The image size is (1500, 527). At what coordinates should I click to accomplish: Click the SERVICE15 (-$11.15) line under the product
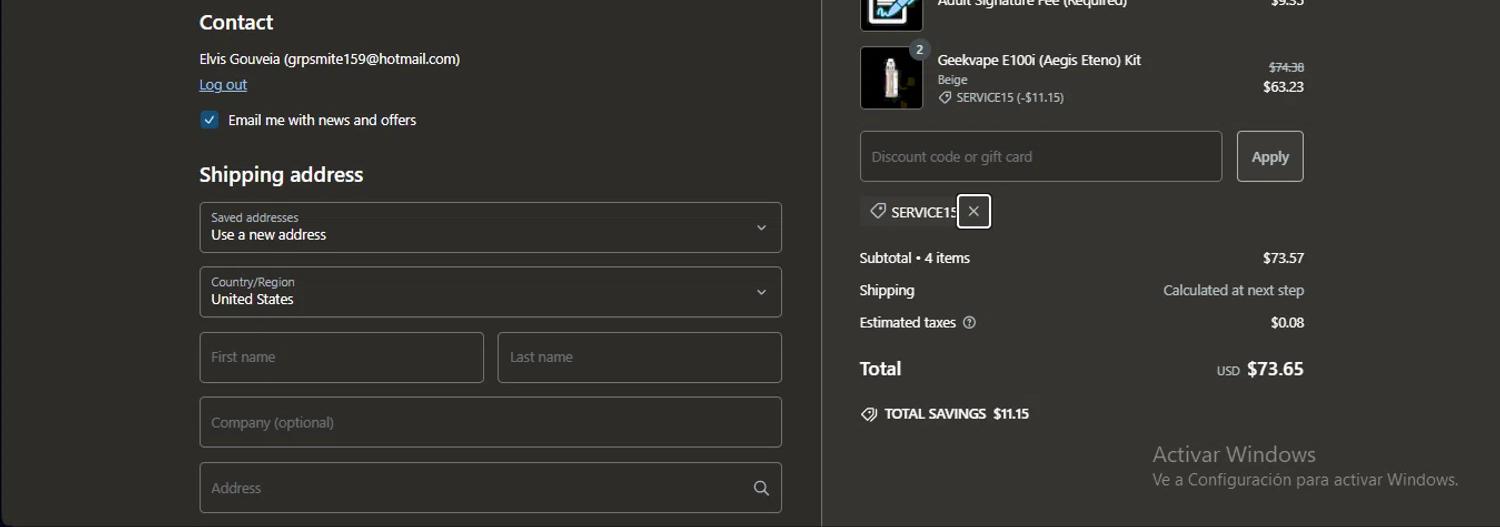click(x=1001, y=98)
